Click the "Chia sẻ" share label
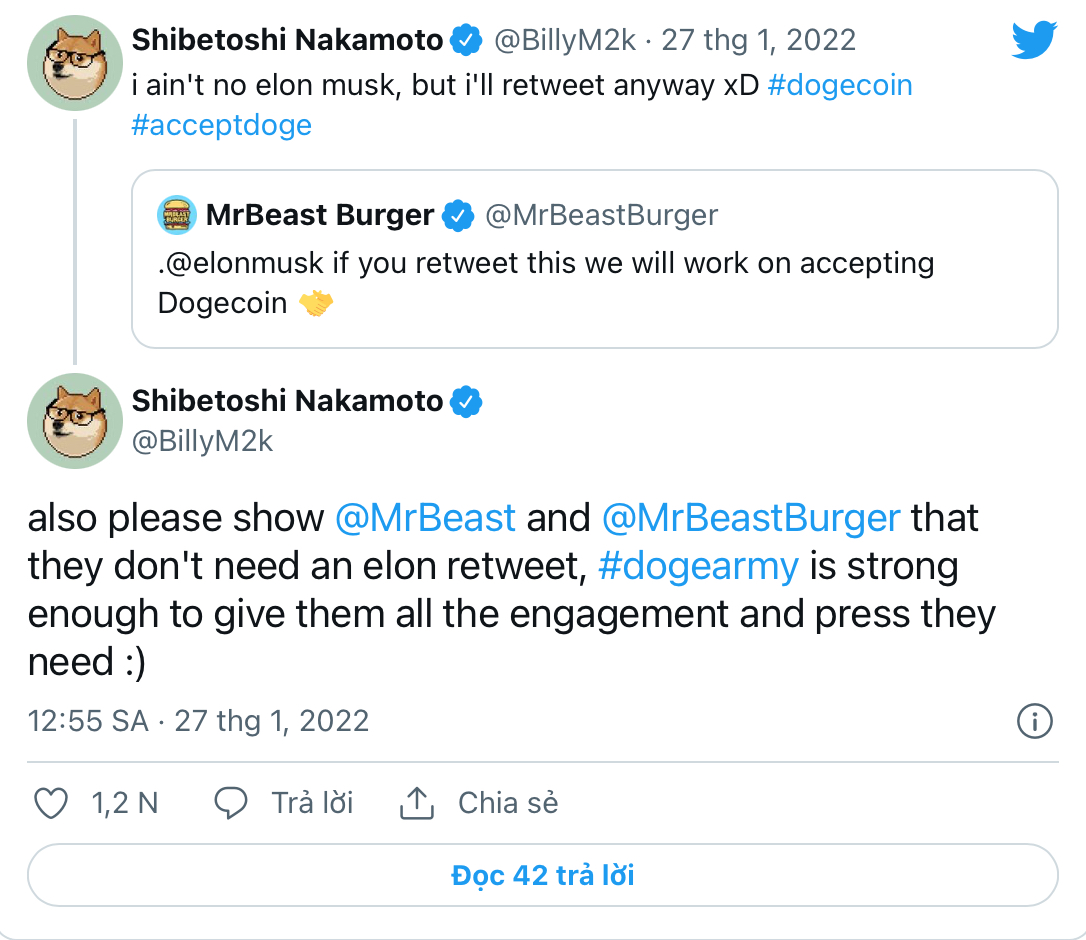This screenshot has width=1086, height=940. coord(508,803)
